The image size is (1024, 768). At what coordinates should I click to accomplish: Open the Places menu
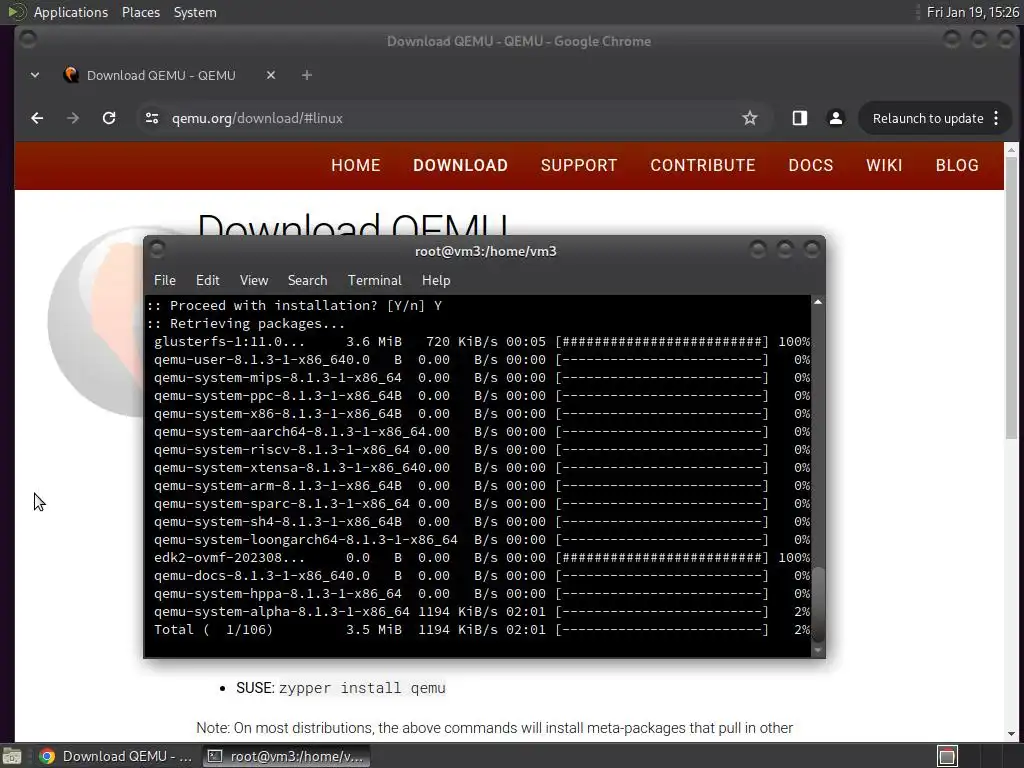[x=141, y=12]
